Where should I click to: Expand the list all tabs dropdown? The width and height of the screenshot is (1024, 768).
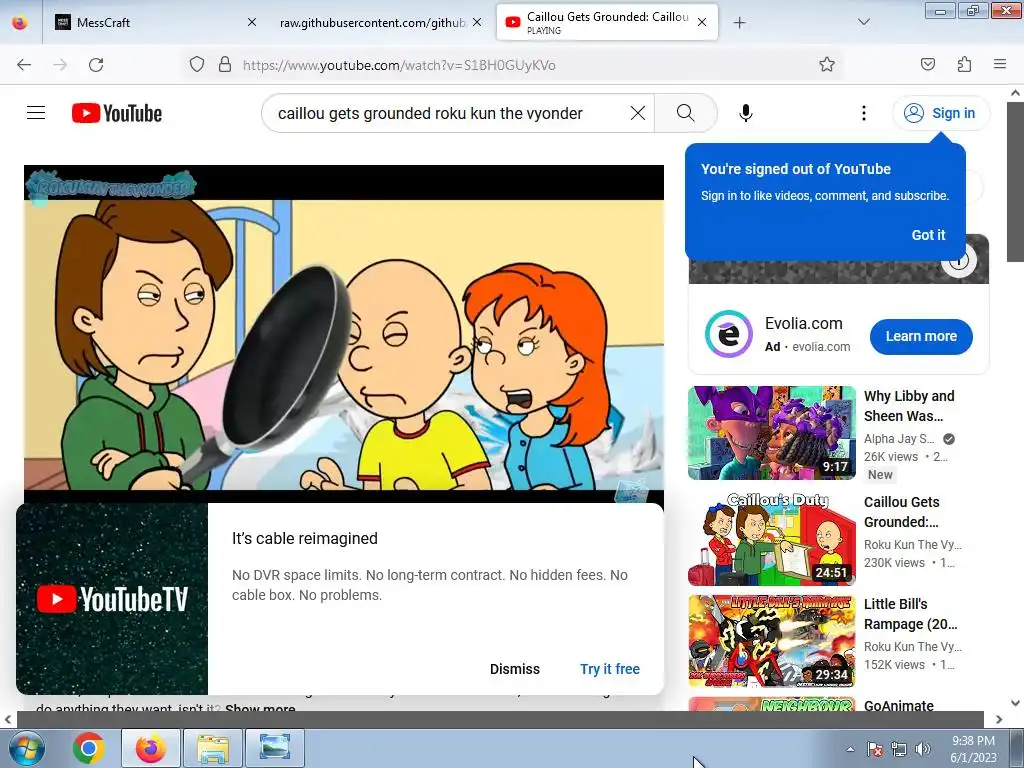(863, 22)
